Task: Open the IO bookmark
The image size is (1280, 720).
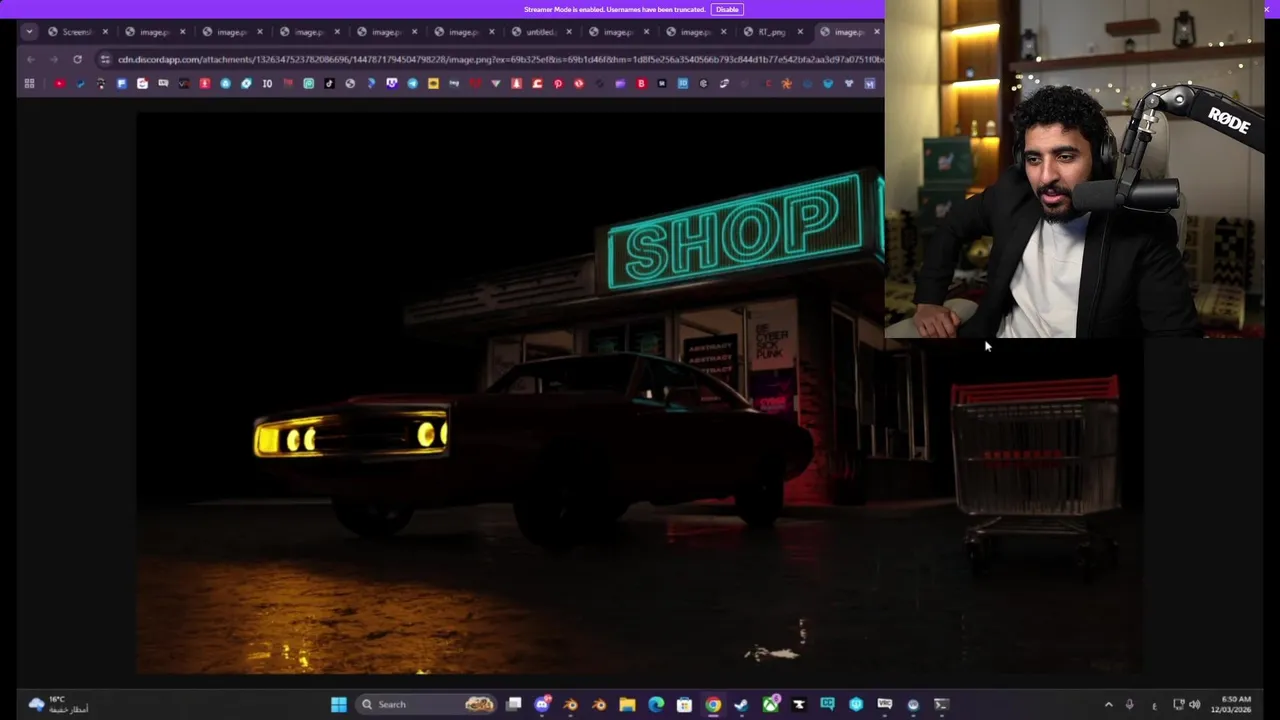Action: coord(267,84)
